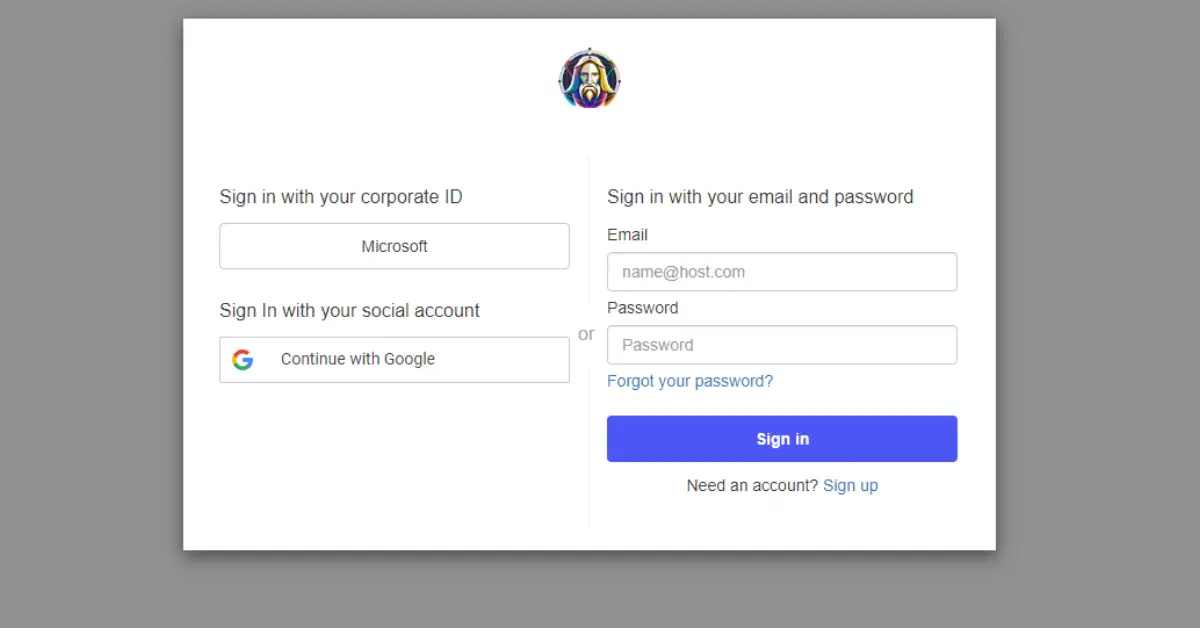Click the 'Need an account?' text
This screenshot has height=628, width=1200.
752,486
